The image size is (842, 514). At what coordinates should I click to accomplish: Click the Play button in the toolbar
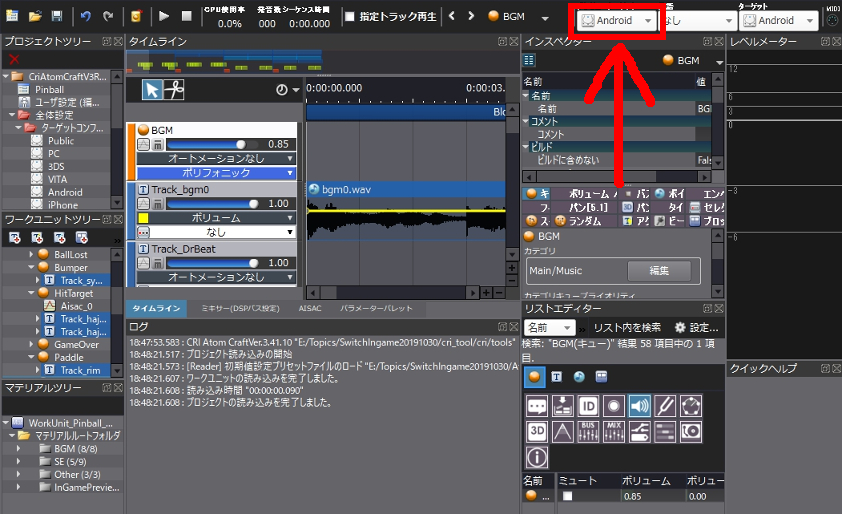[x=163, y=17]
